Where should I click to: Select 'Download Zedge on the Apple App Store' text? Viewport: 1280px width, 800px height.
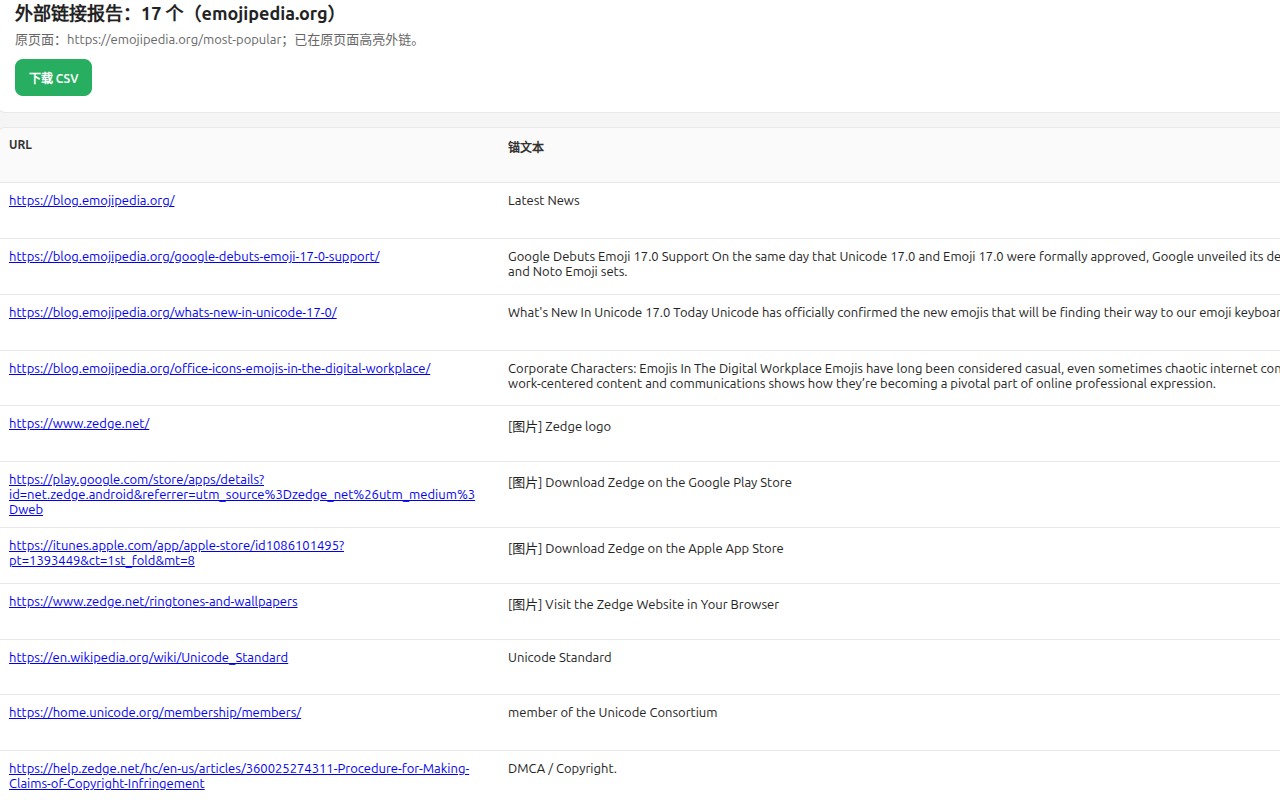coord(664,548)
